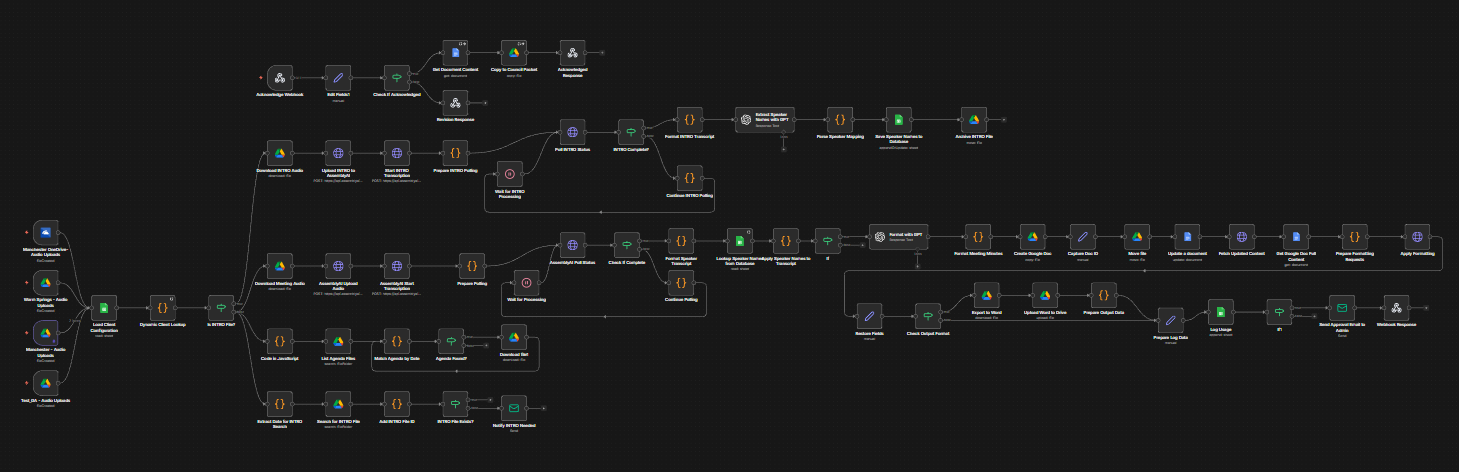
Task: Click the Acknowledge Webhook node
Action: [x=280, y=78]
